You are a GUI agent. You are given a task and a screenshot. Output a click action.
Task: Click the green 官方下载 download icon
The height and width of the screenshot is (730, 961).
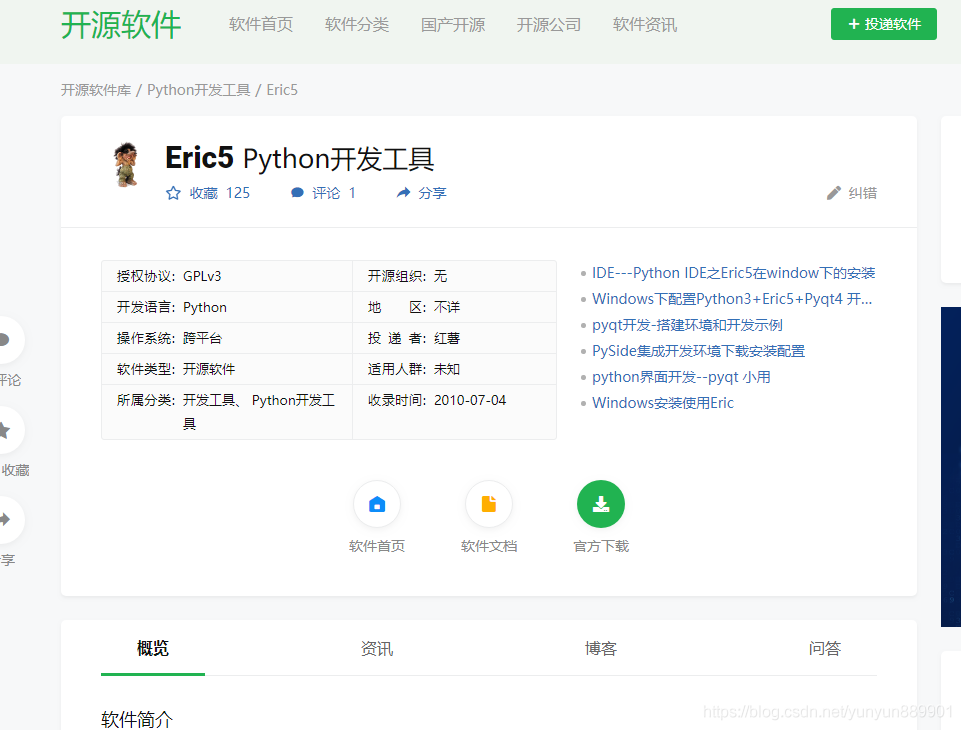coord(601,504)
